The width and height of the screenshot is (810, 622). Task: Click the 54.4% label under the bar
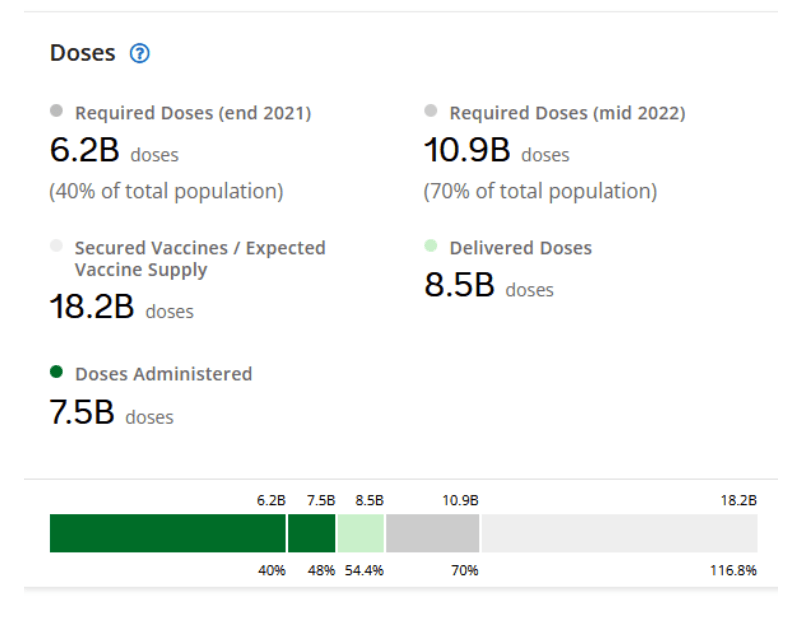pos(364,570)
